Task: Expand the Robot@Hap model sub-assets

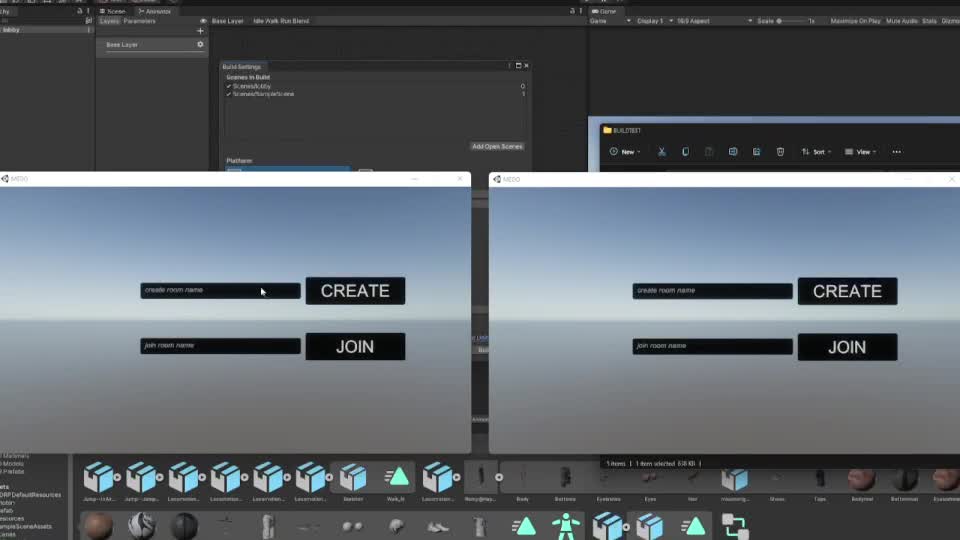Action: [x=499, y=478]
